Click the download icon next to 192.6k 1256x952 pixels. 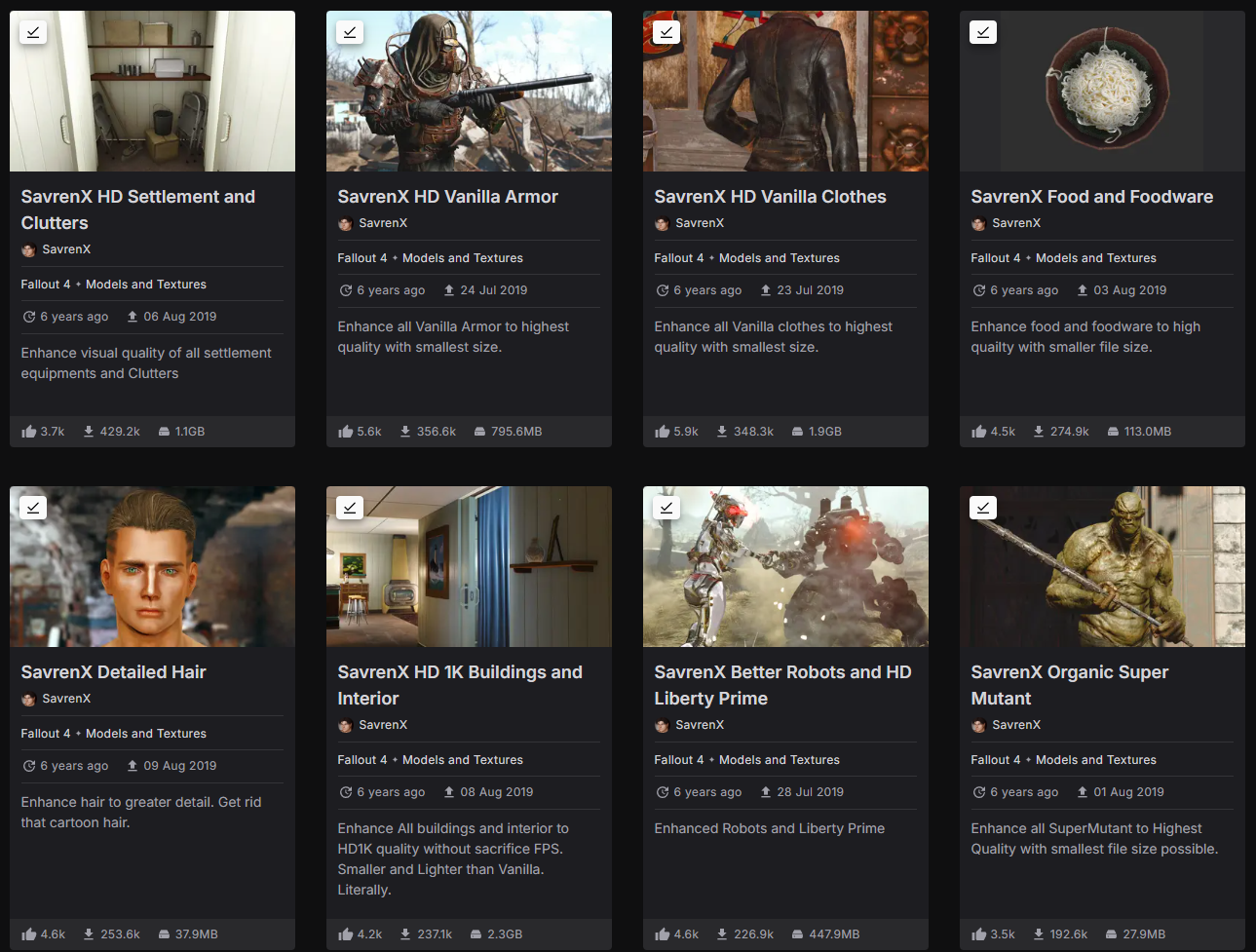[x=1039, y=933]
